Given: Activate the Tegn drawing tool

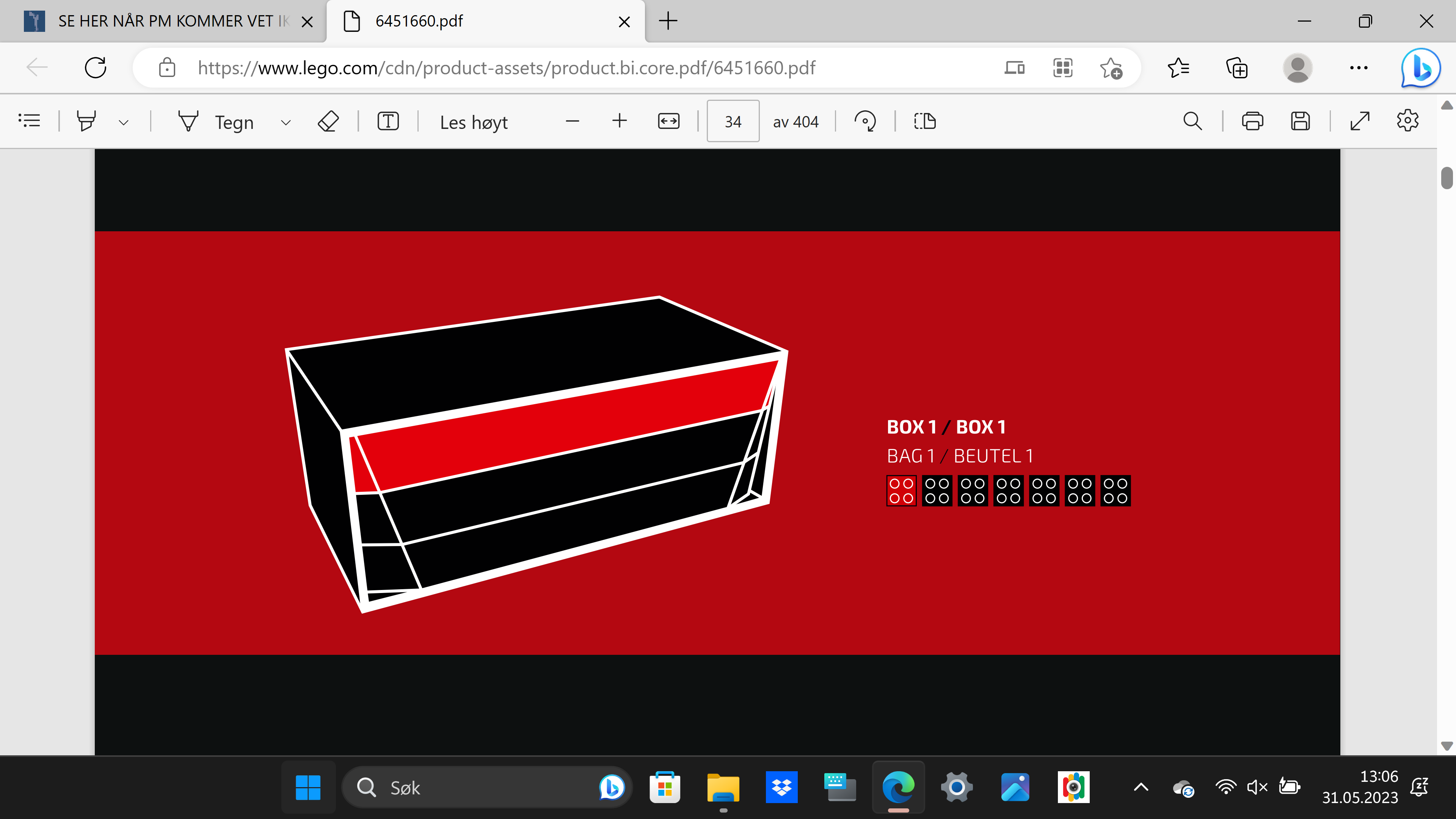Looking at the screenshot, I should point(216,121).
